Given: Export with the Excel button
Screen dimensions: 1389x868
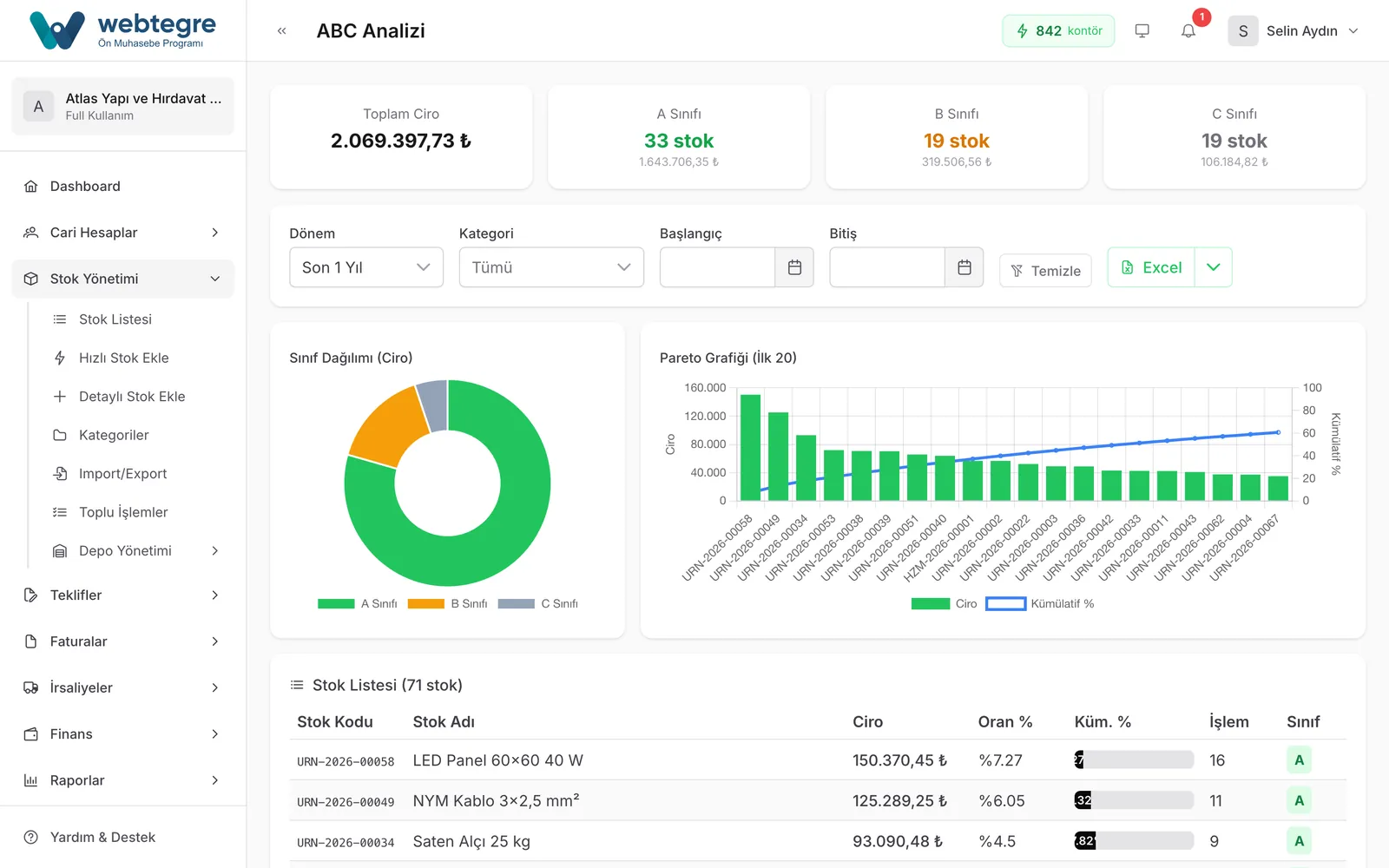Looking at the screenshot, I should 1151,267.
